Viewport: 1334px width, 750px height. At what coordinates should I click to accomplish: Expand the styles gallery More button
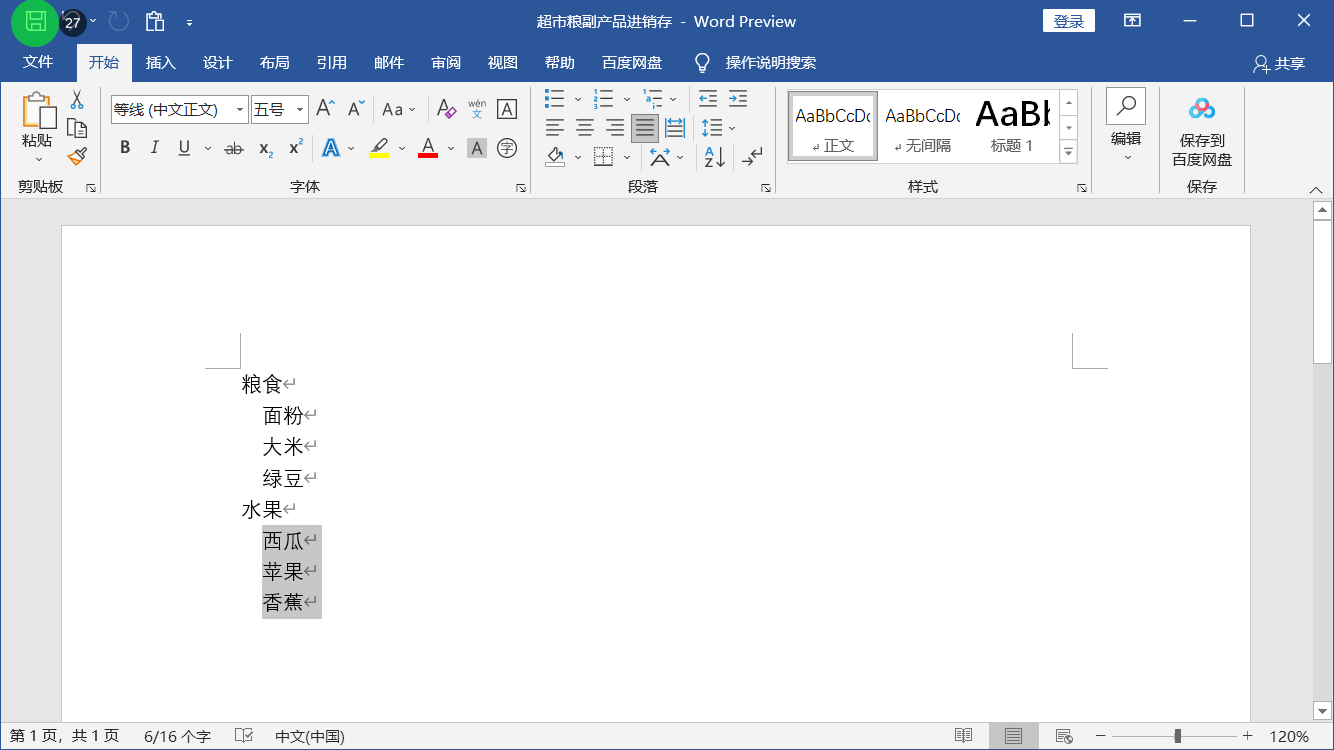pyautogui.click(x=1068, y=152)
